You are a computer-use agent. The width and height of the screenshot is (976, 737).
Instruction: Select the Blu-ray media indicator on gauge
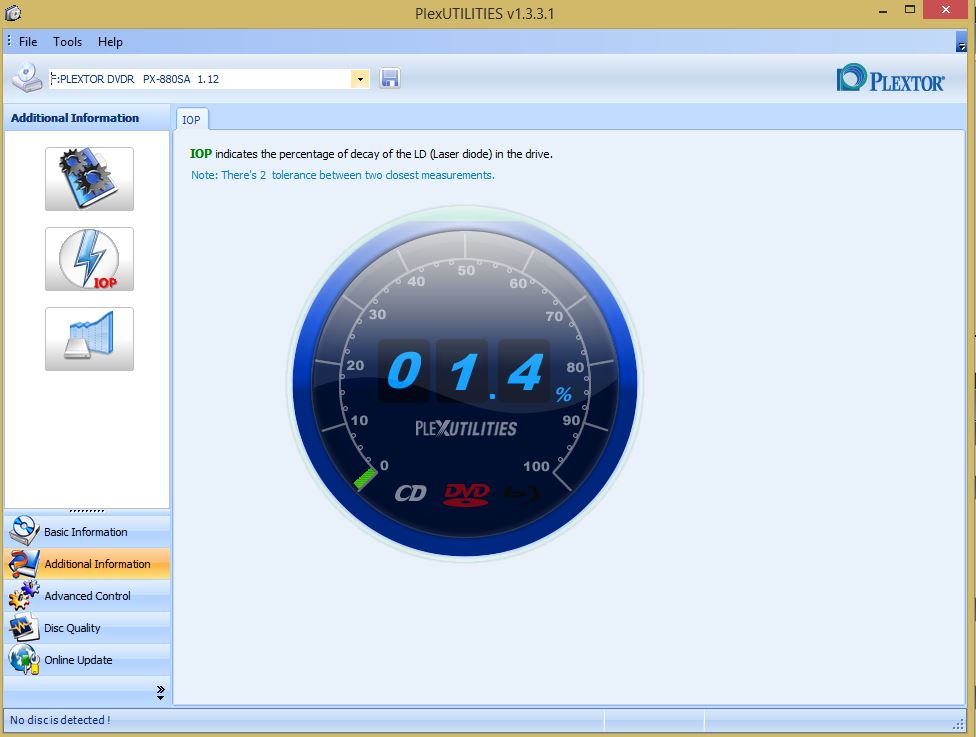[x=522, y=494]
